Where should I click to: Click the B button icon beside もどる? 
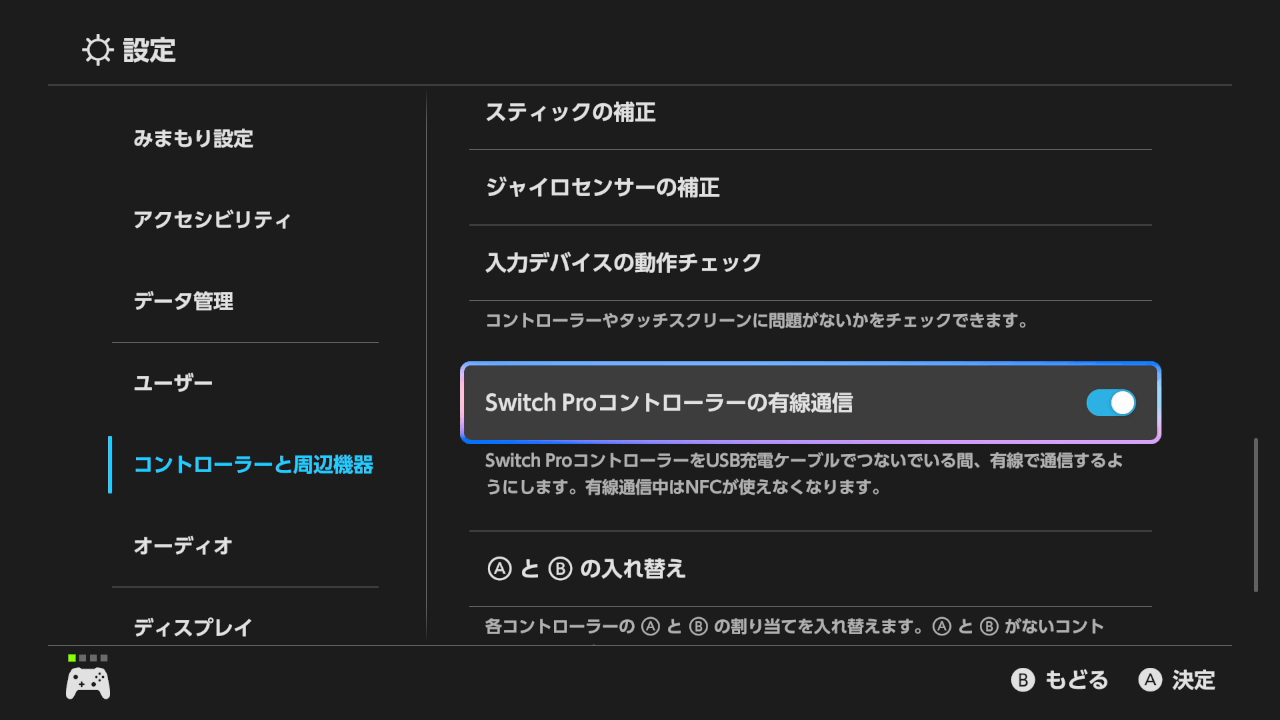click(1022, 681)
